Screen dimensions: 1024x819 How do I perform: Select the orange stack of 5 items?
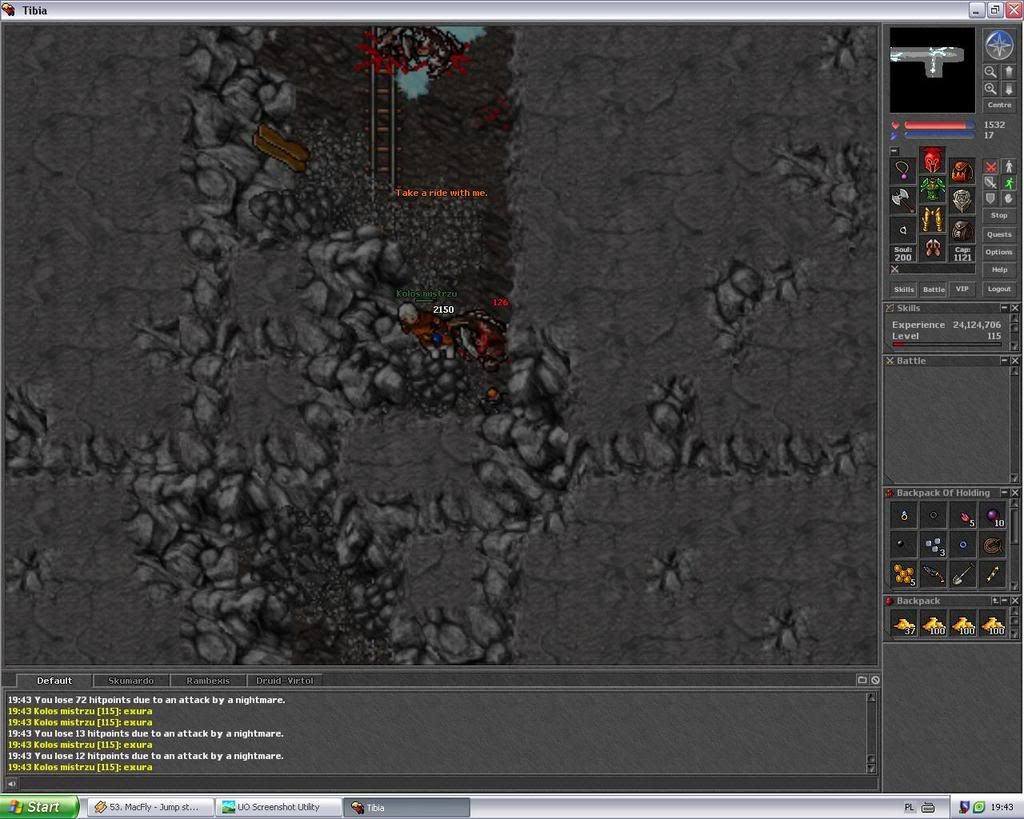click(904, 573)
